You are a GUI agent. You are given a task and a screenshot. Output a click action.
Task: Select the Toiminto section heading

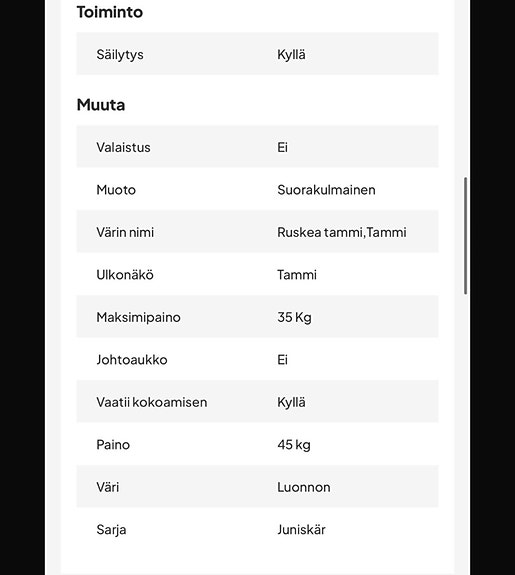[x=110, y=12]
